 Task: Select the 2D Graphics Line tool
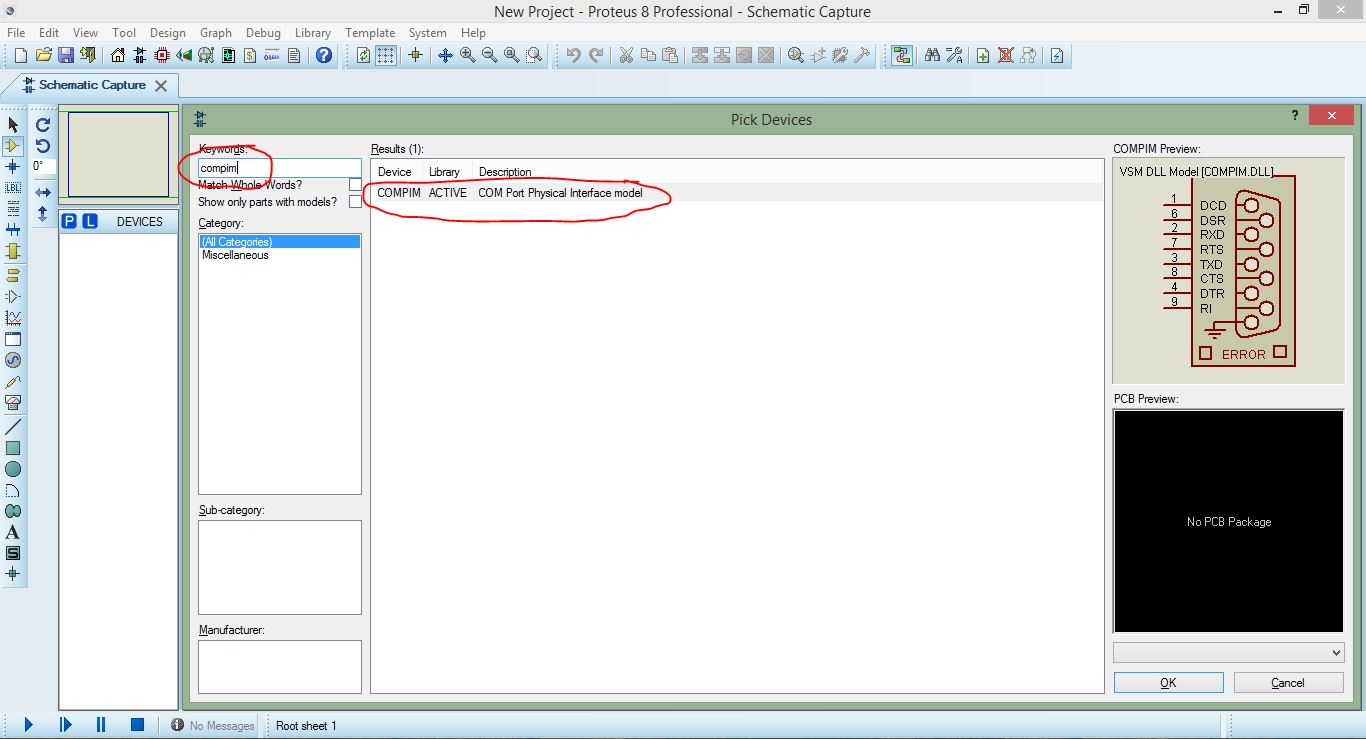(13, 427)
